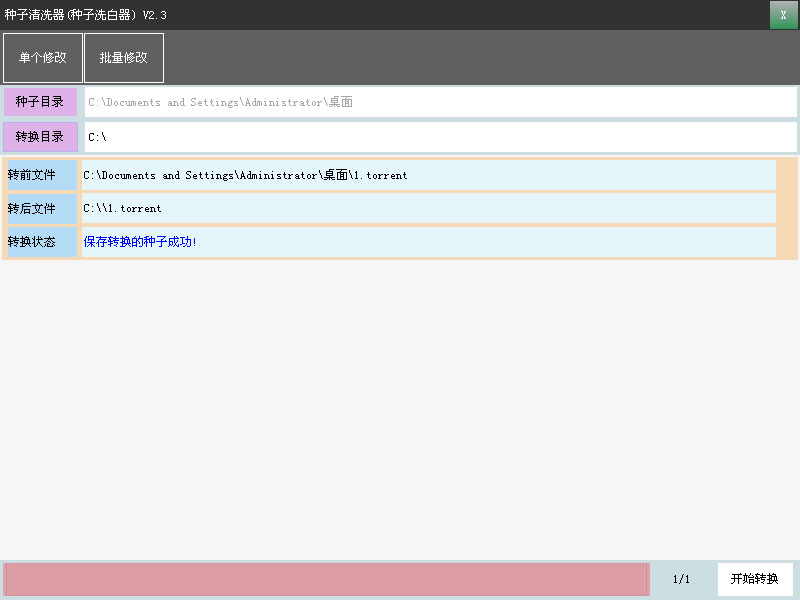800x600 pixels.
Task: Focus the conversion directory field showing C:\
Action: click(x=440, y=137)
